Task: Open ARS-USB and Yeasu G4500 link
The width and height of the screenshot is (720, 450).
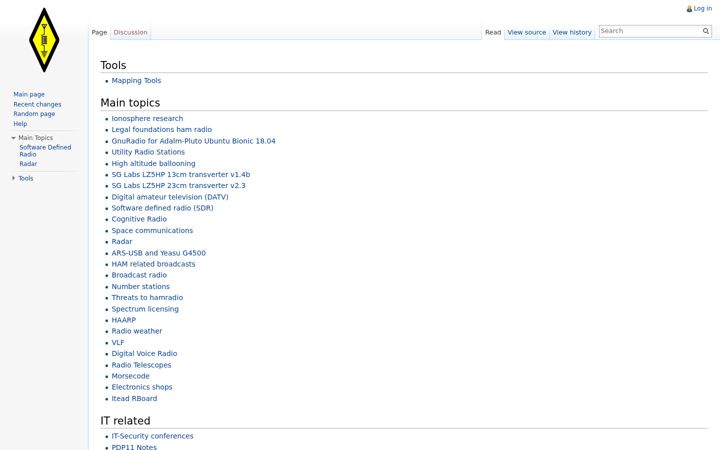Action: pyautogui.click(x=158, y=253)
